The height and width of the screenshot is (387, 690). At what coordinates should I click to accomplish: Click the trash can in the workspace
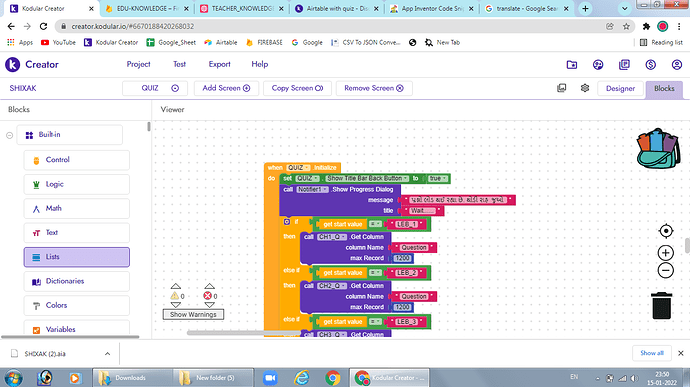pos(661,305)
